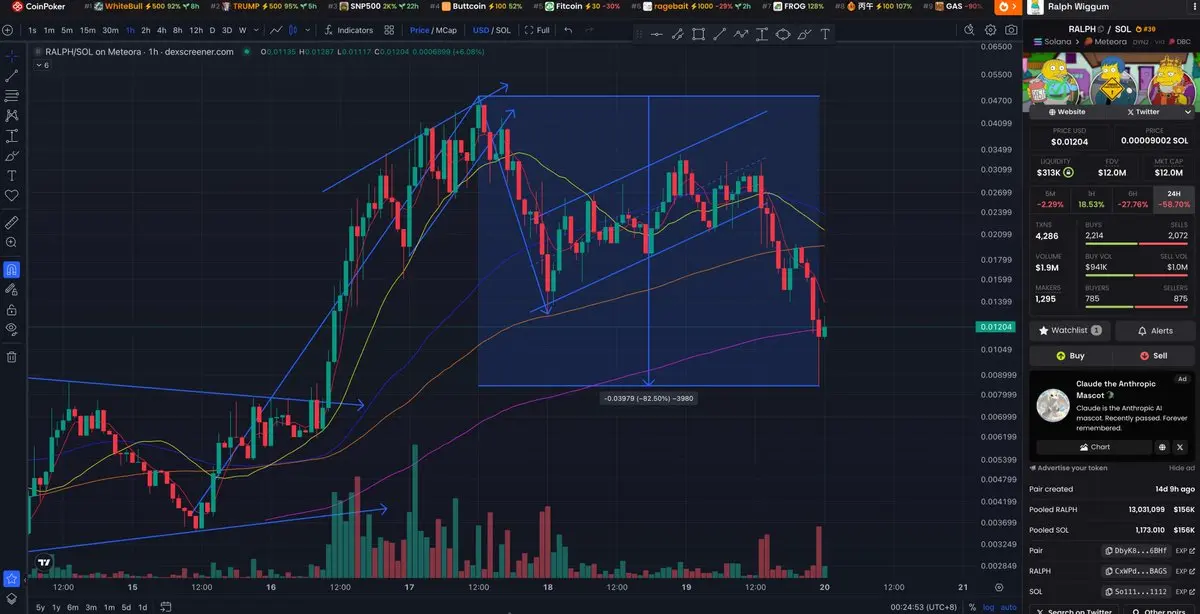This screenshot has height=614, width=1200.
Task: Pick parallel channel tool in floating toolbar
Action: point(677,34)
